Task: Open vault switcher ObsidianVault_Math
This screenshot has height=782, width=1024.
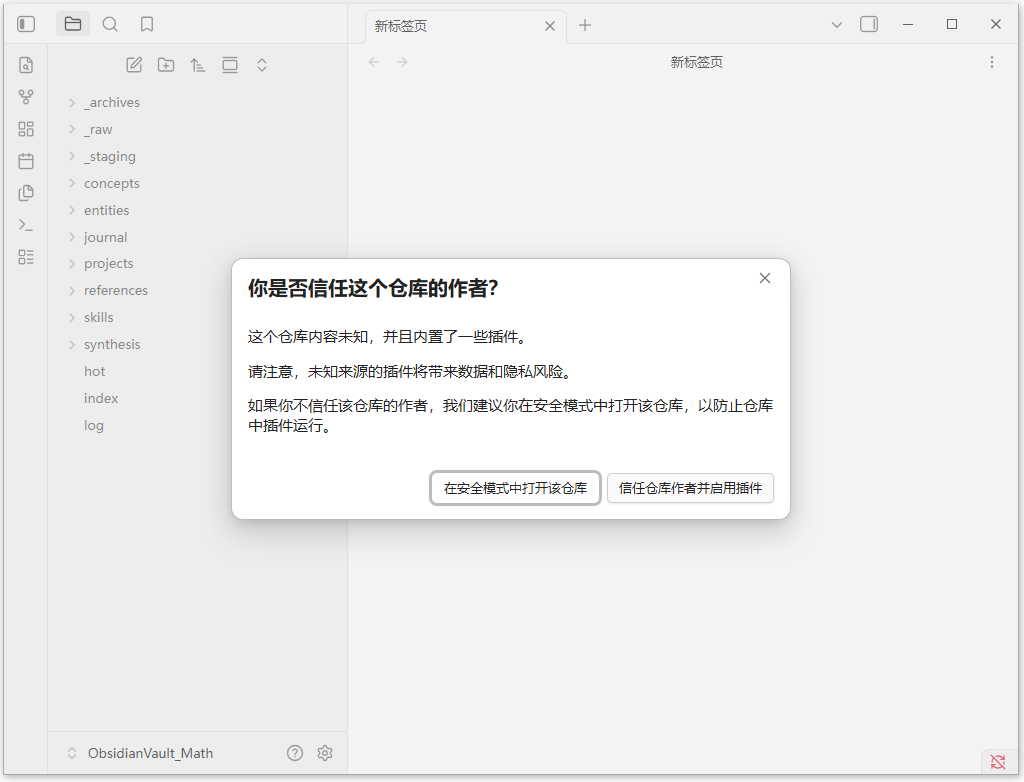Action: click(x=140, y=753)
